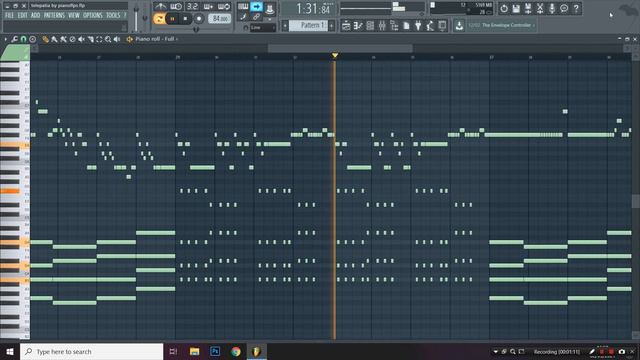This screenshot has height=360, width=640.
Task: Open the speech bubble icon
Action: click(x=564, y=9)
